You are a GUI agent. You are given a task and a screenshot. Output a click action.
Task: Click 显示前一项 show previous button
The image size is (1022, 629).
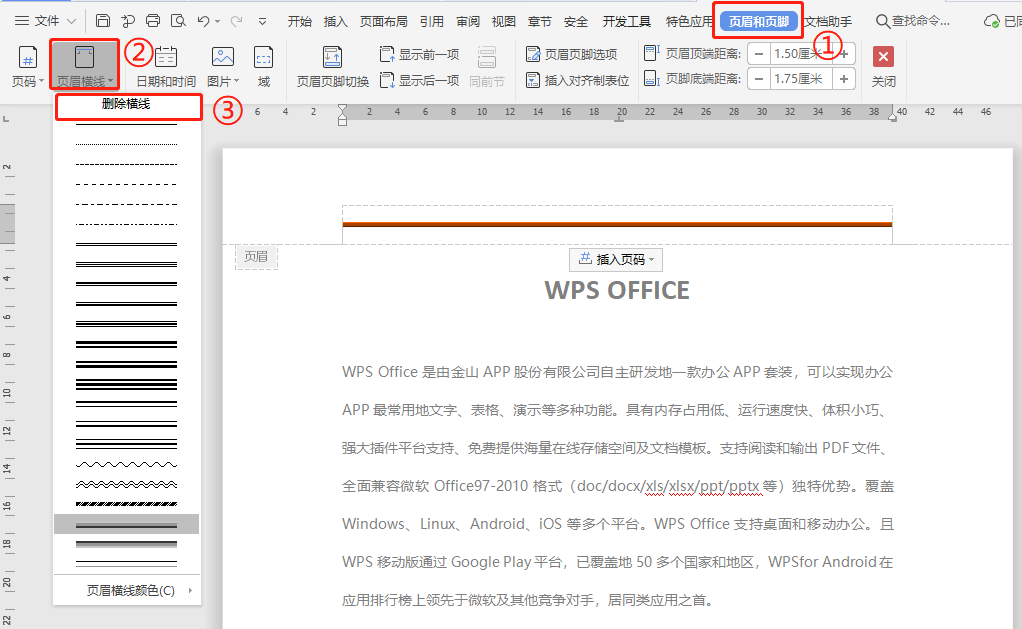[419, 55]
